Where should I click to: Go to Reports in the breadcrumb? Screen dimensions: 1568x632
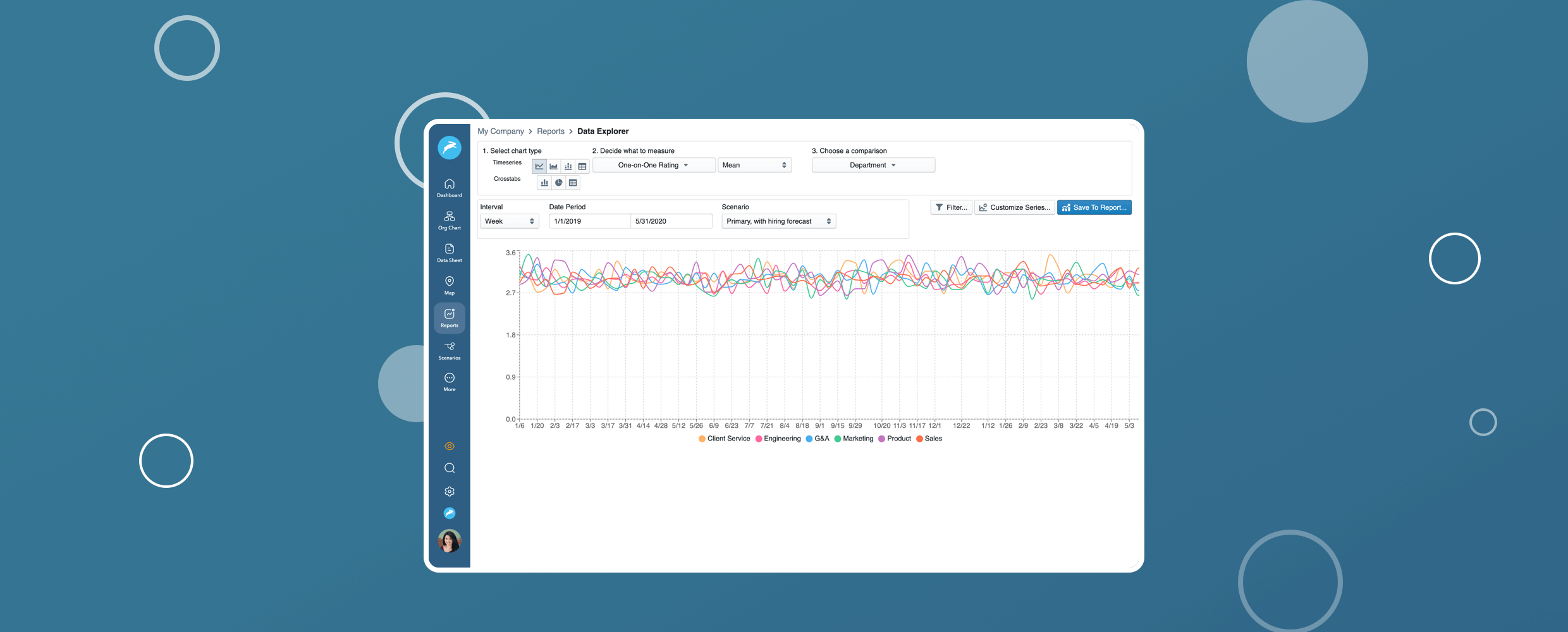click(550, 131)
